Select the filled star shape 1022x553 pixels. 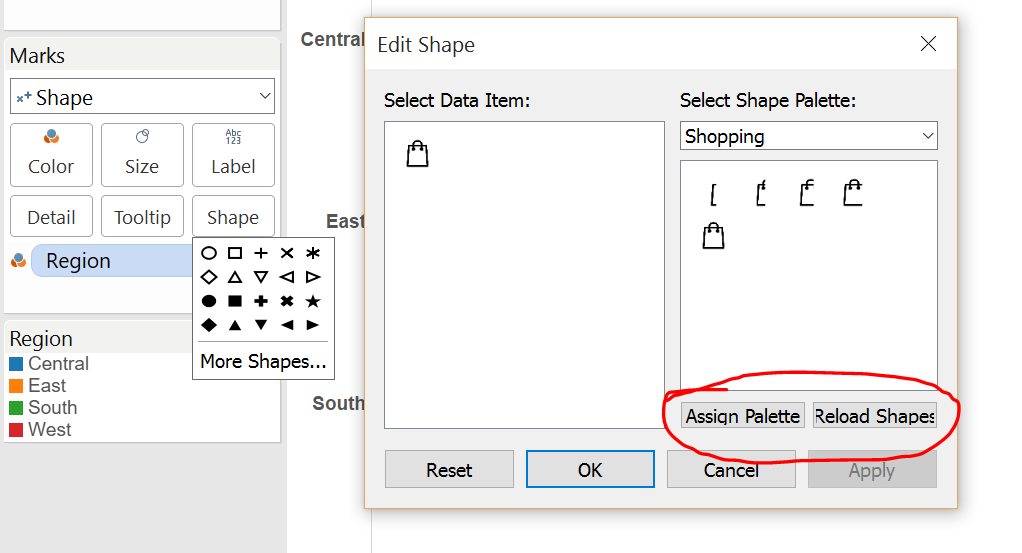313,301
